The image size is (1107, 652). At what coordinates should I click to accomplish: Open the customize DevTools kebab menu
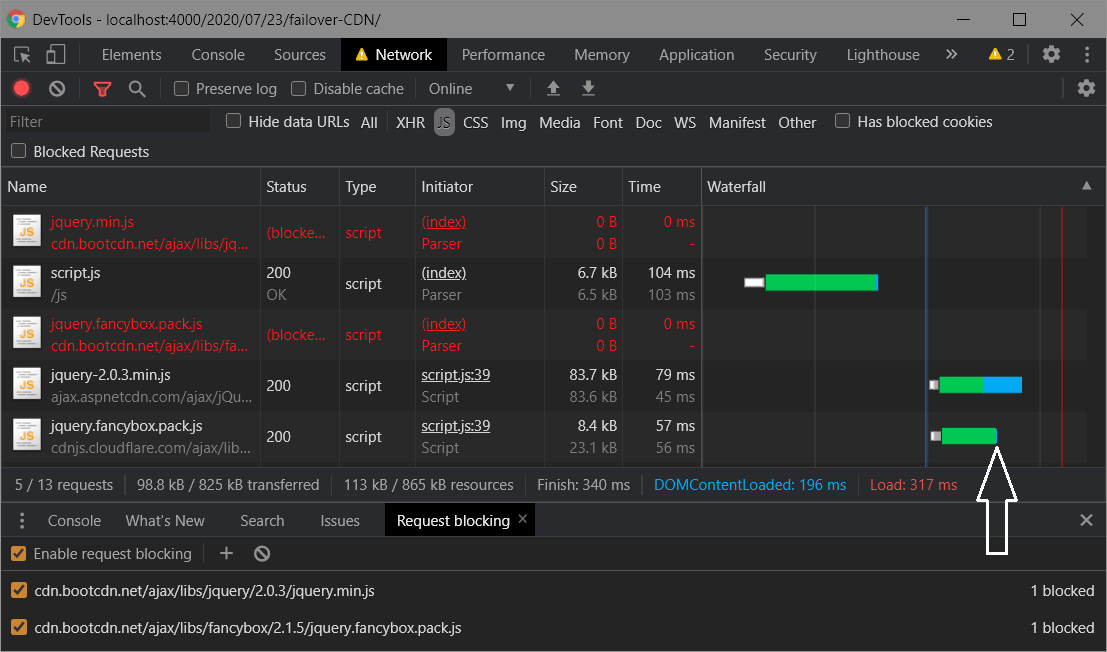(1087, 54)
